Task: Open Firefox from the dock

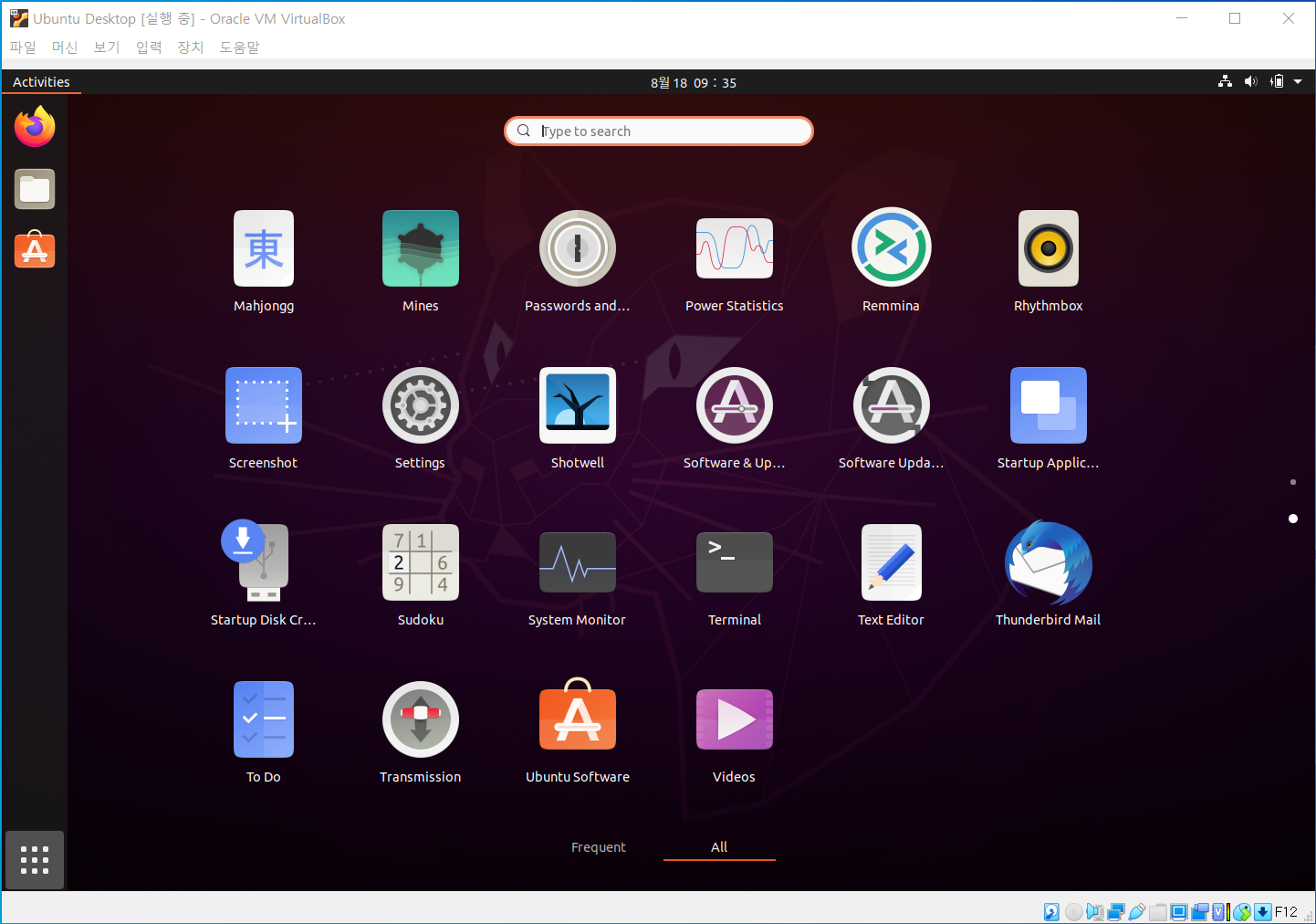Action: point(35,127)
